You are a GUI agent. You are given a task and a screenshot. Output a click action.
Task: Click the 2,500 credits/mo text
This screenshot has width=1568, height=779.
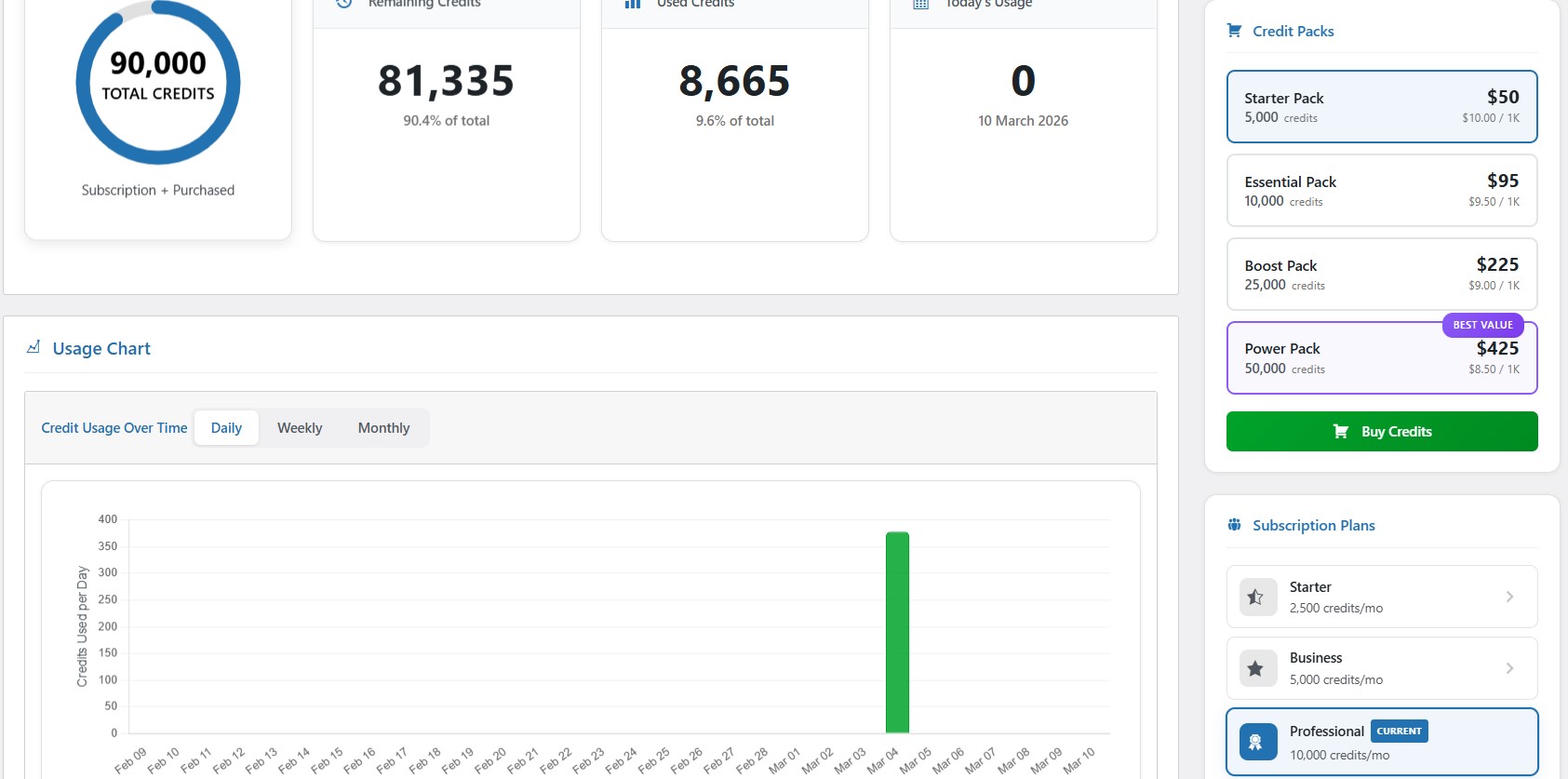[x=1336, y=609]
